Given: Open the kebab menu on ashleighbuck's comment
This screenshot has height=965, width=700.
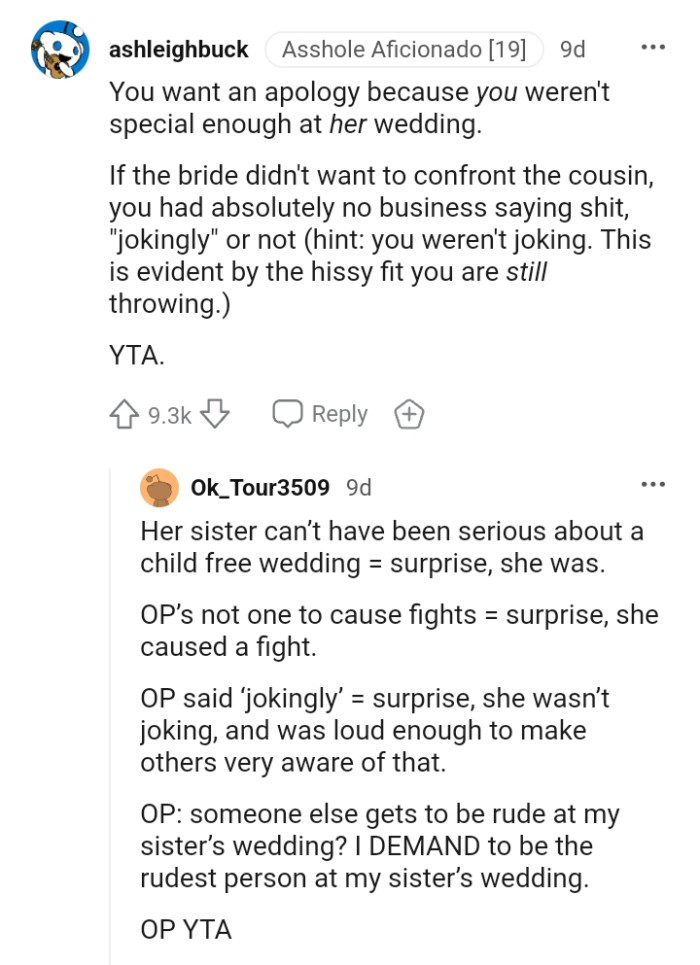Looking at the screenshot, I should point(654,46).
